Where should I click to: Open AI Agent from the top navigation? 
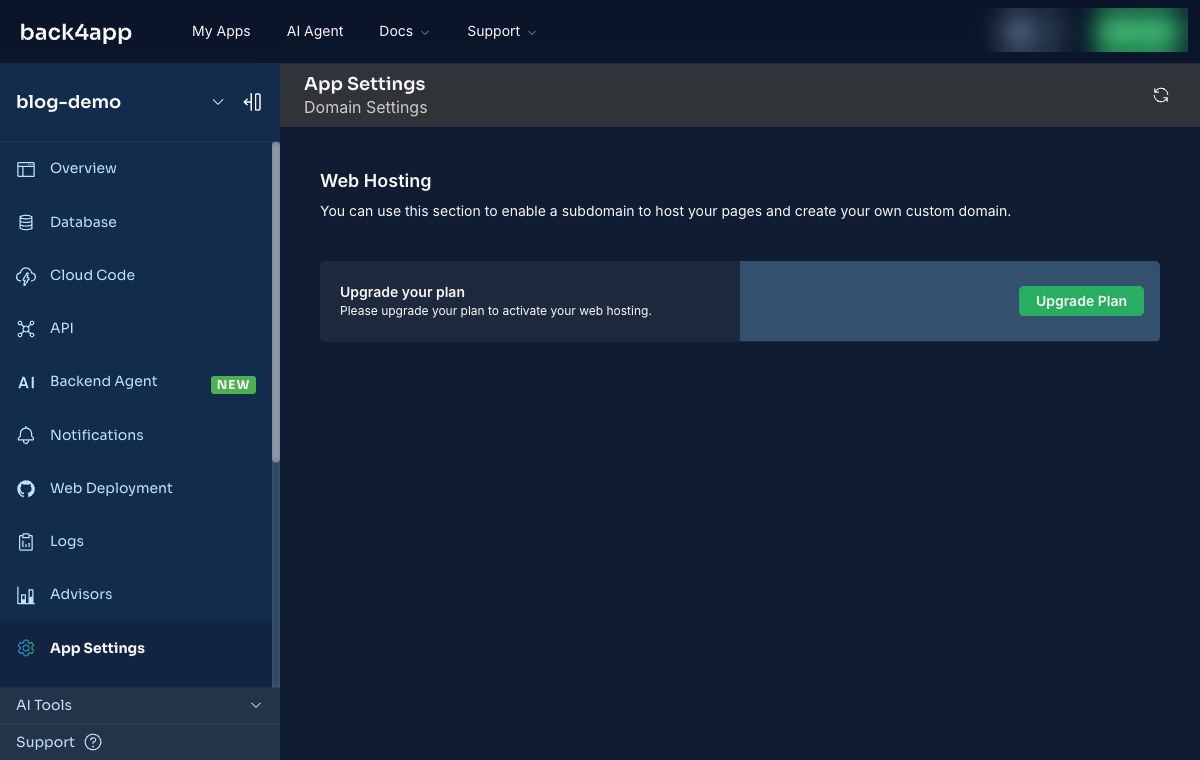tap(315, 31)
